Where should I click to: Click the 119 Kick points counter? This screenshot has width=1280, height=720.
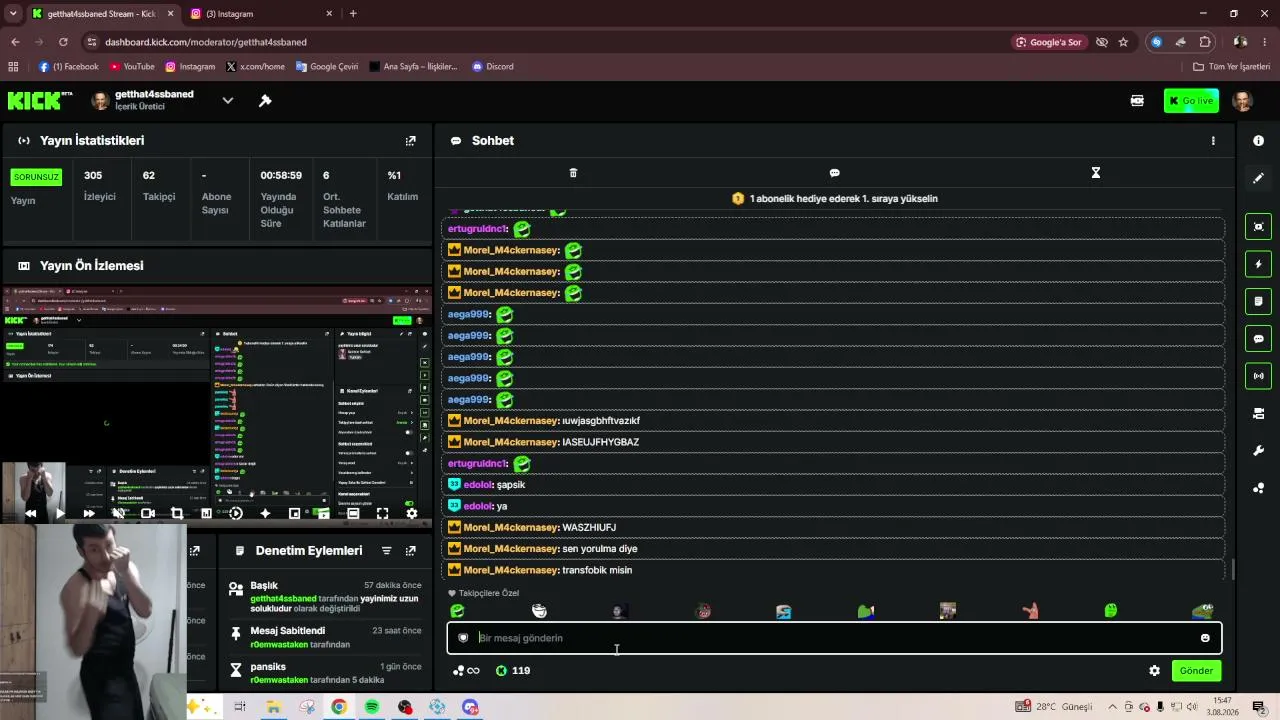(x=513, y=671)
